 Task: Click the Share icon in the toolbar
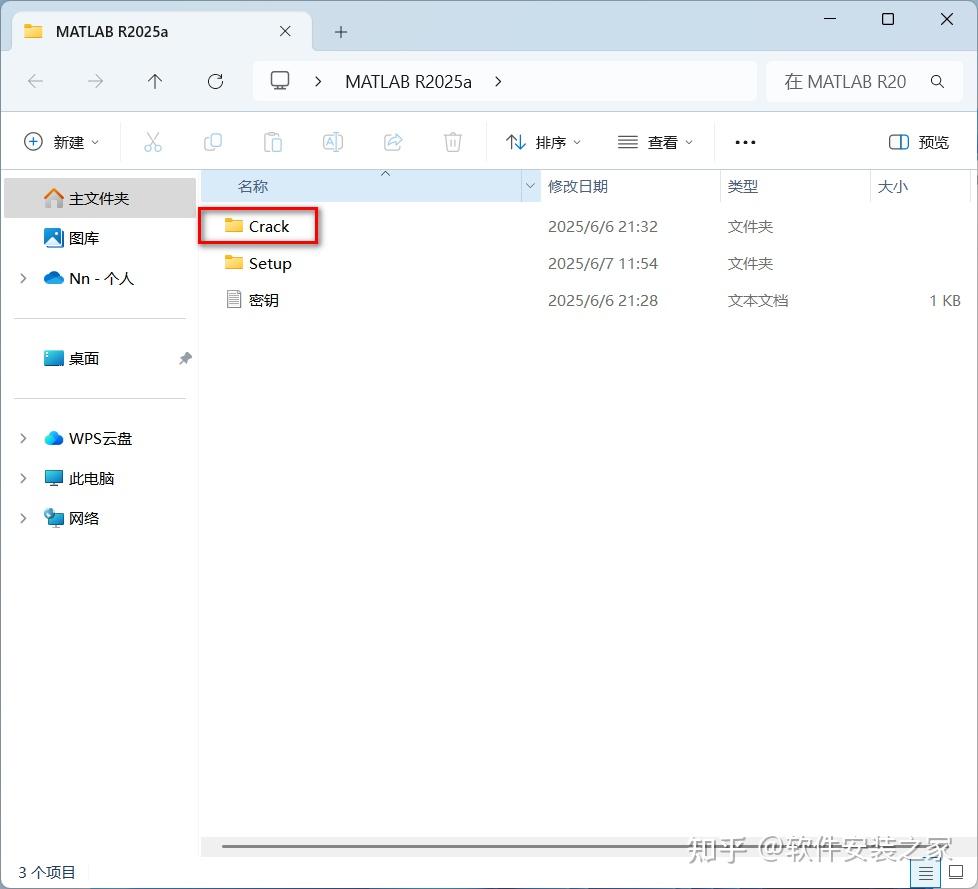[392, 142]
